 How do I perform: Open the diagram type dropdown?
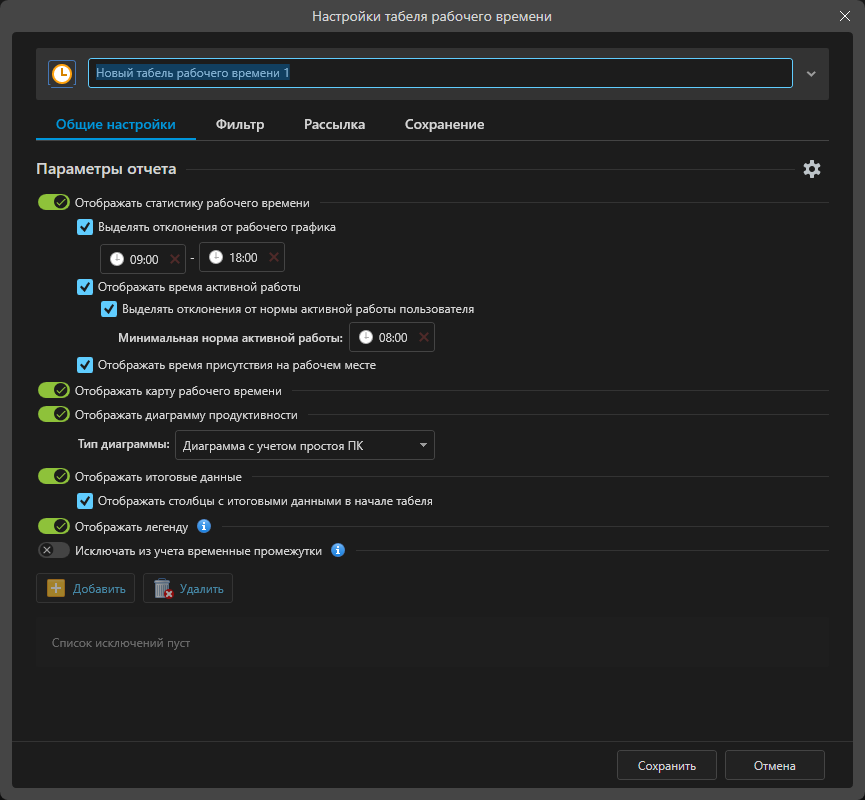[x=305, y=445]
